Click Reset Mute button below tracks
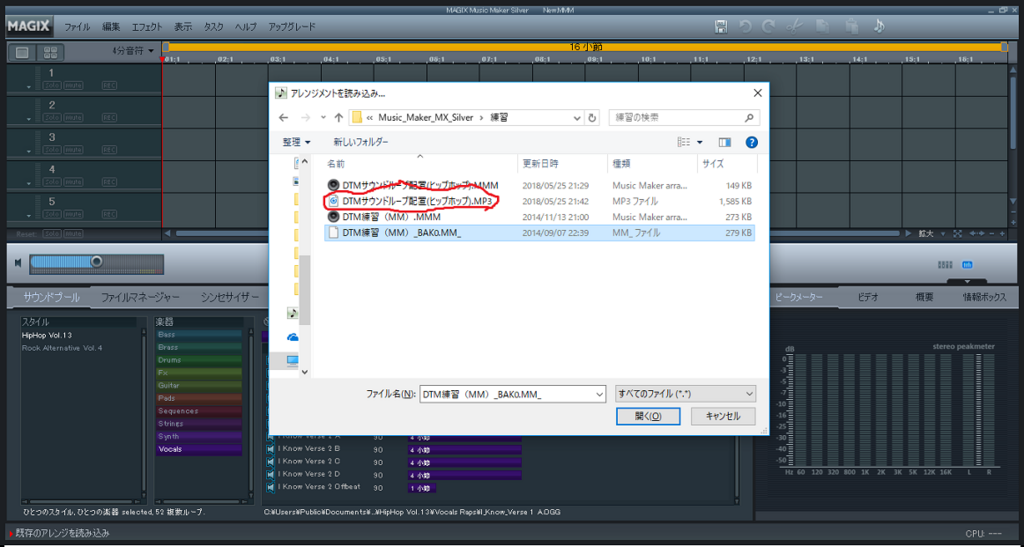 [74, 234]
